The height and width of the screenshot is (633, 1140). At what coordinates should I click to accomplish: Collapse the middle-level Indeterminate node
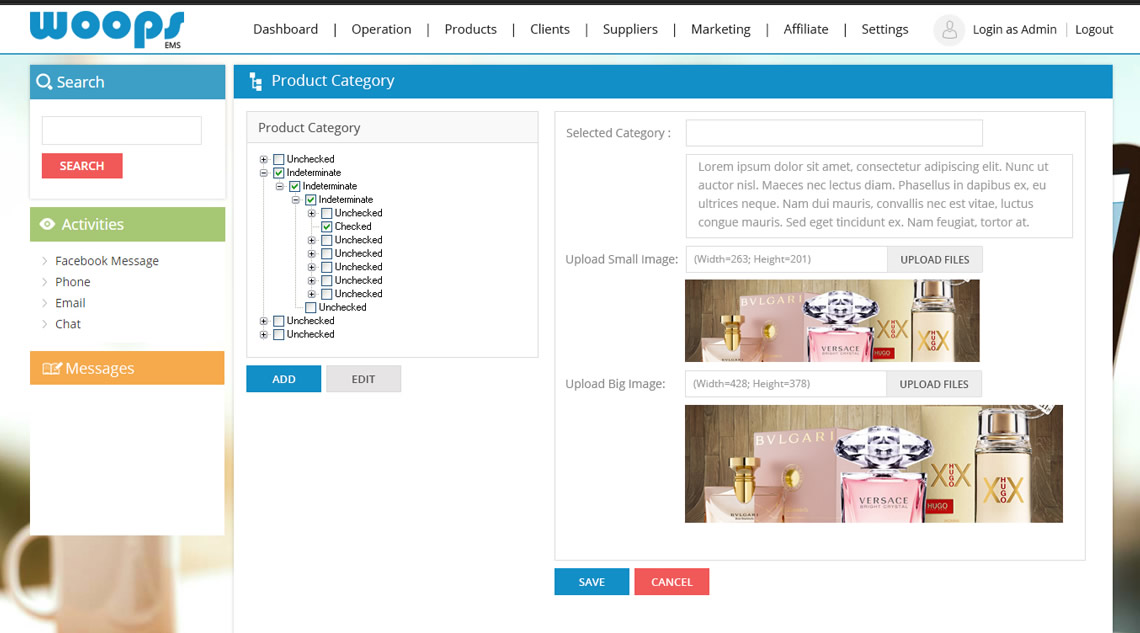pyautogui.click(x=280, y=186)
